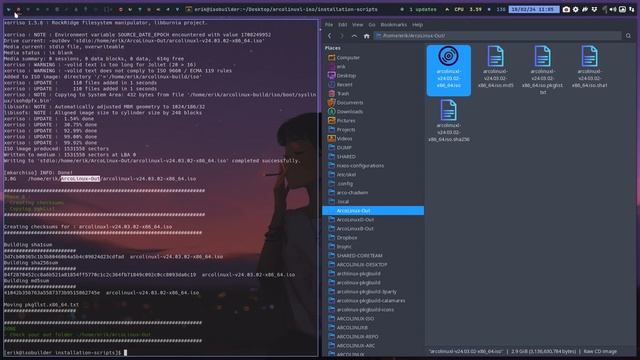
Task: Open ArcoLinuxB-Out bookmark in sidebar
Action: [x=351, y=229]
